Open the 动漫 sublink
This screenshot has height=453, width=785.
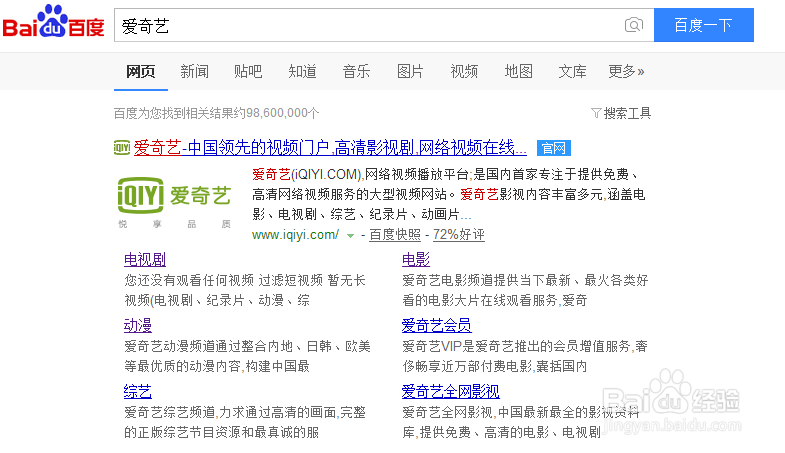[x=138, y=325]
